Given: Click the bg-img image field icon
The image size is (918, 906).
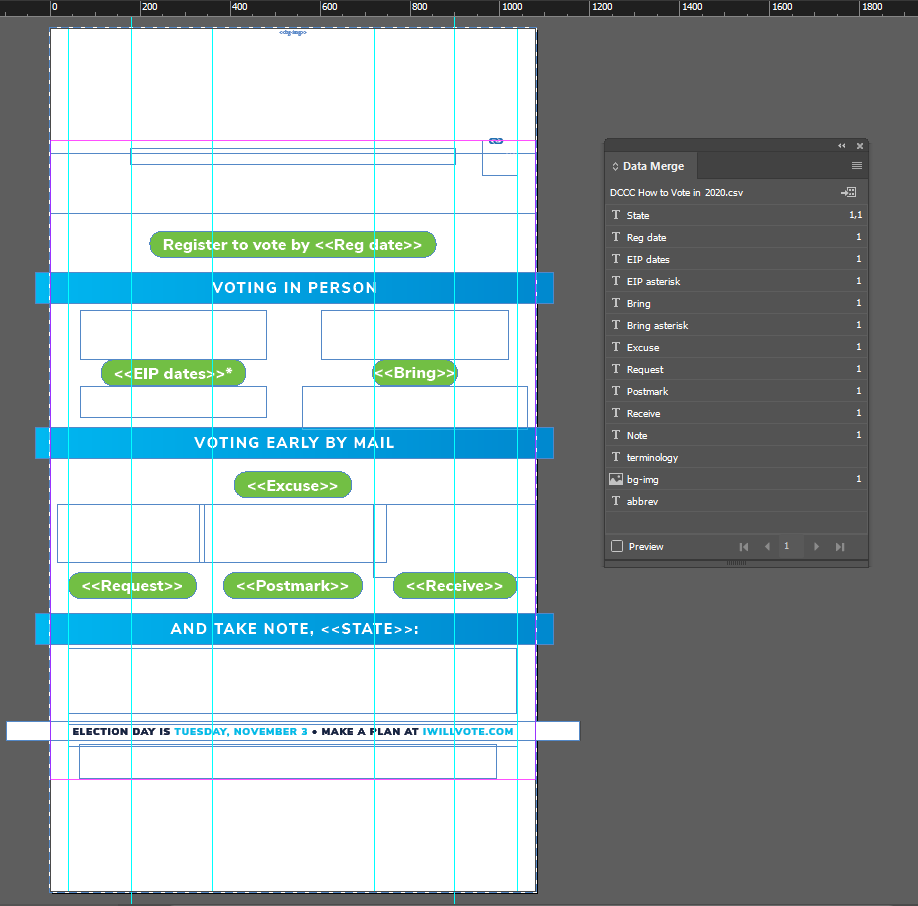Looking at the screenshot, I should pyautogui.click(x=616, y=479).
